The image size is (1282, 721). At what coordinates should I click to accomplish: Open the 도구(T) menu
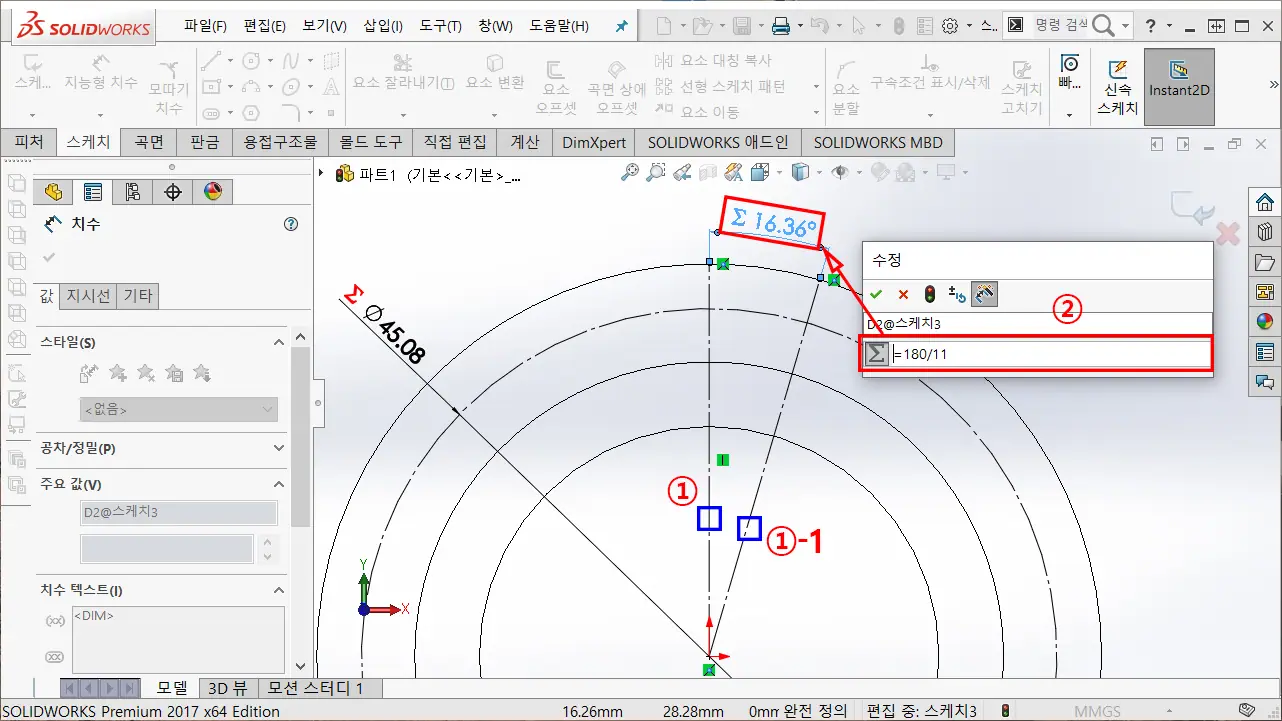point(440,26)
